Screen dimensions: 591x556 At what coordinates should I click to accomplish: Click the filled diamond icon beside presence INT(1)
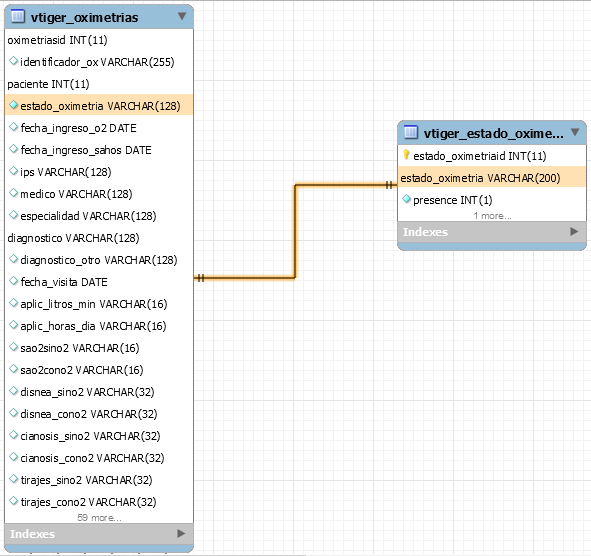click(x=406, y=199)
